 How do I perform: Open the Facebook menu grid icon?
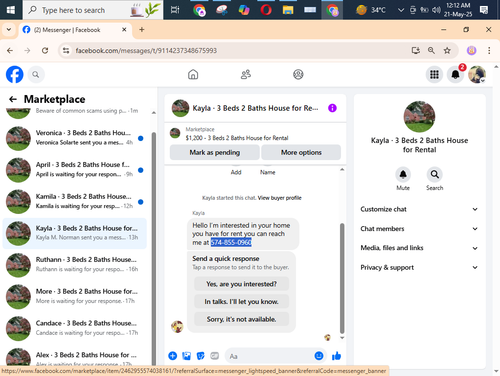(x=434, y=74)
